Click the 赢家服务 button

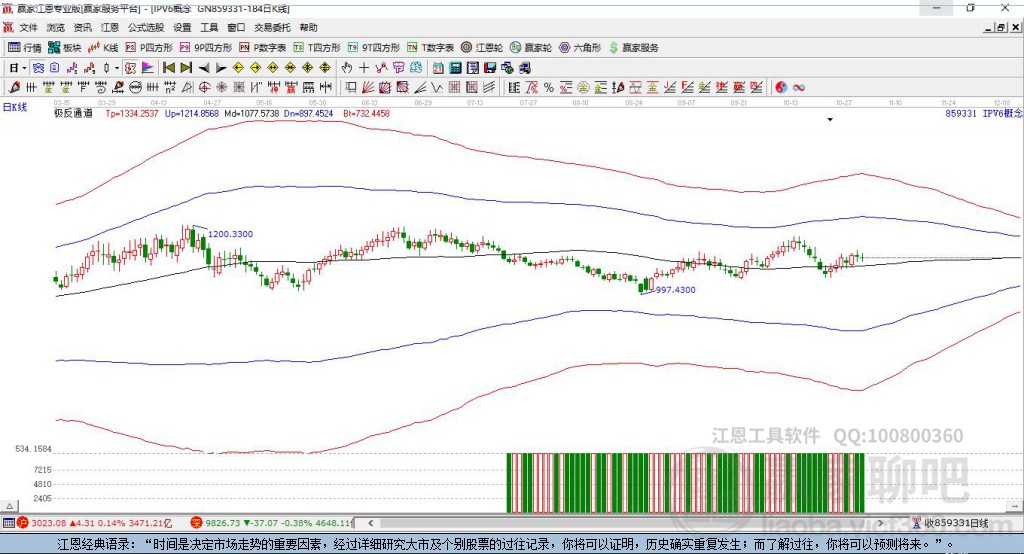pos(634,47)
